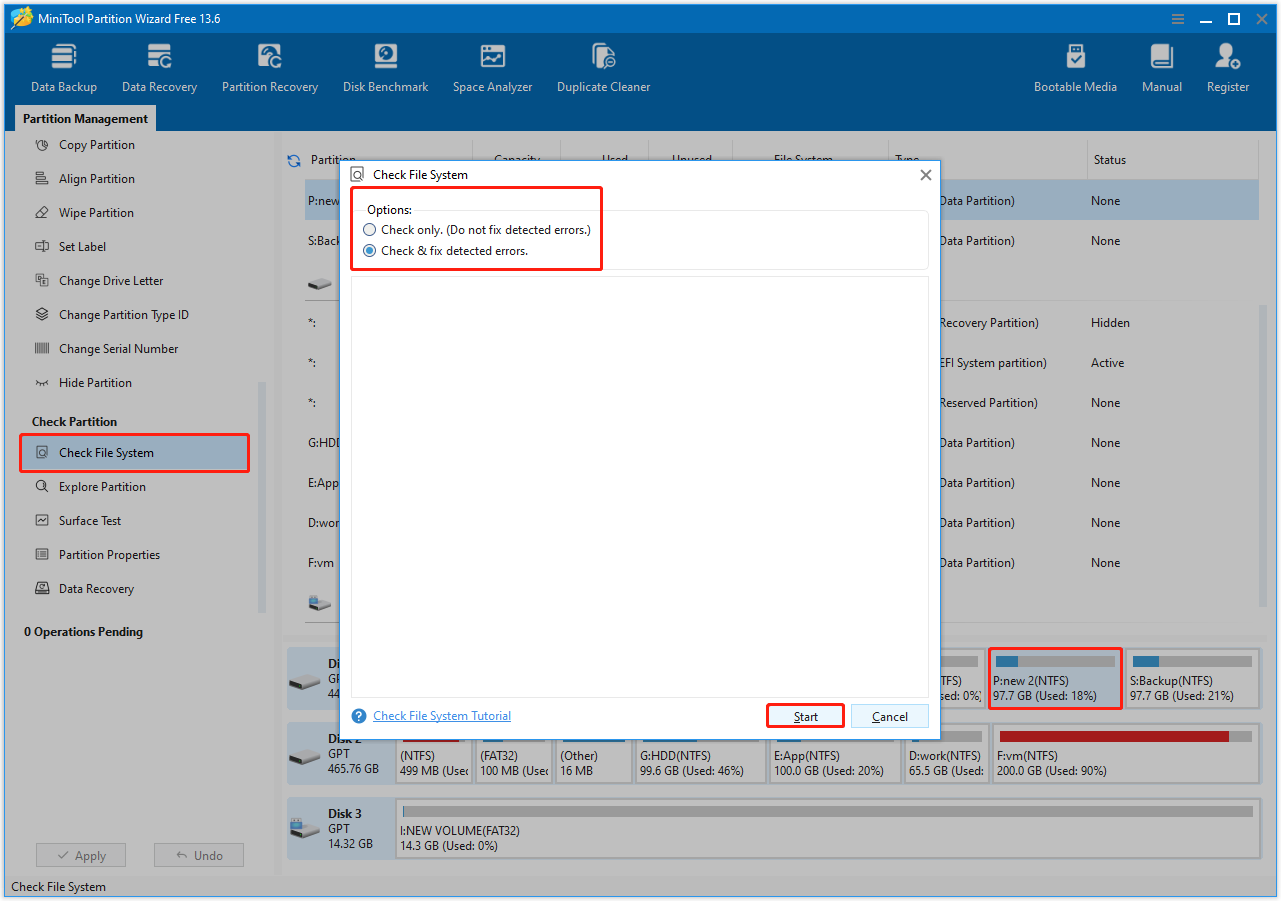1281x901 pixels.
Task: Choose Change Serial Number
Action: click(118, 349)
